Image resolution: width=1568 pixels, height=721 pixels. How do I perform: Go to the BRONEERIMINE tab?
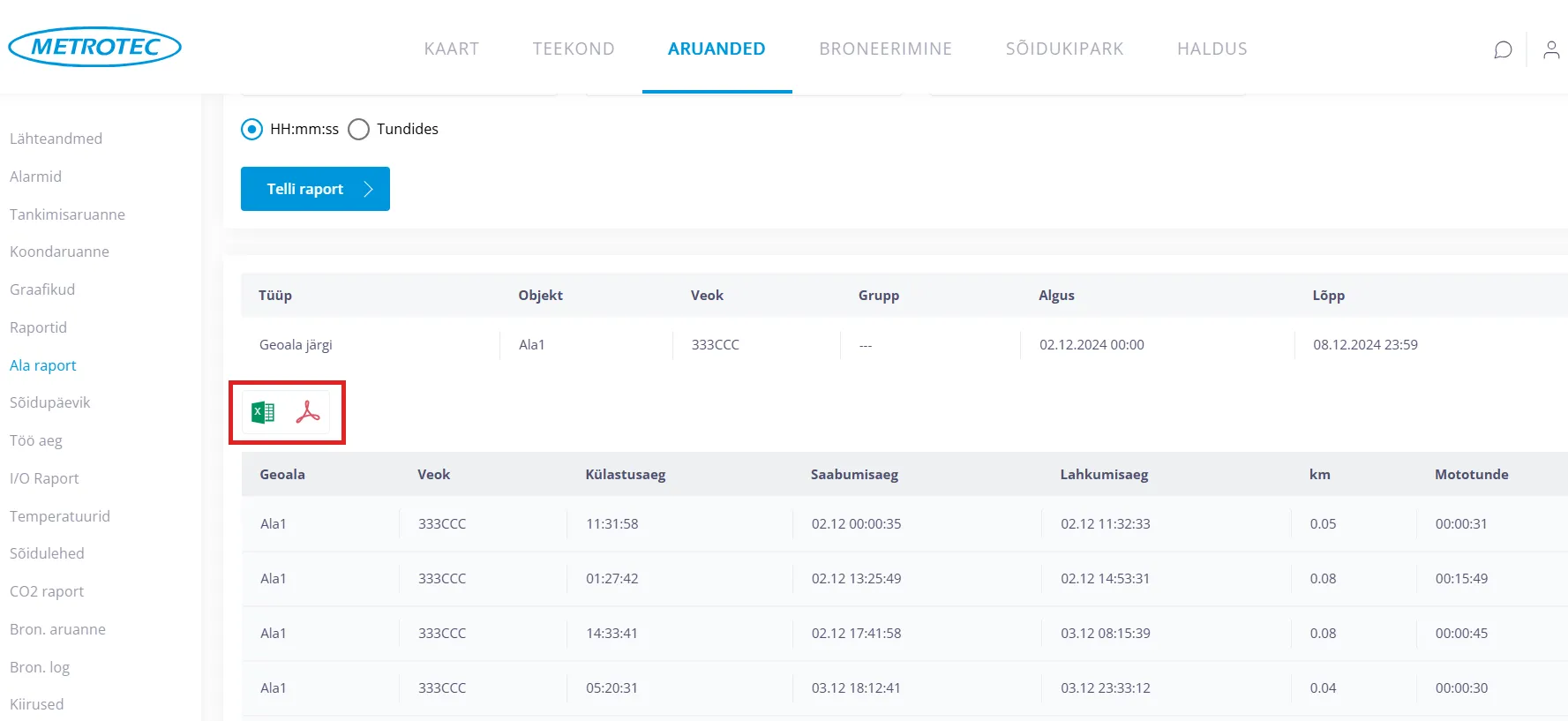[885, 49]
